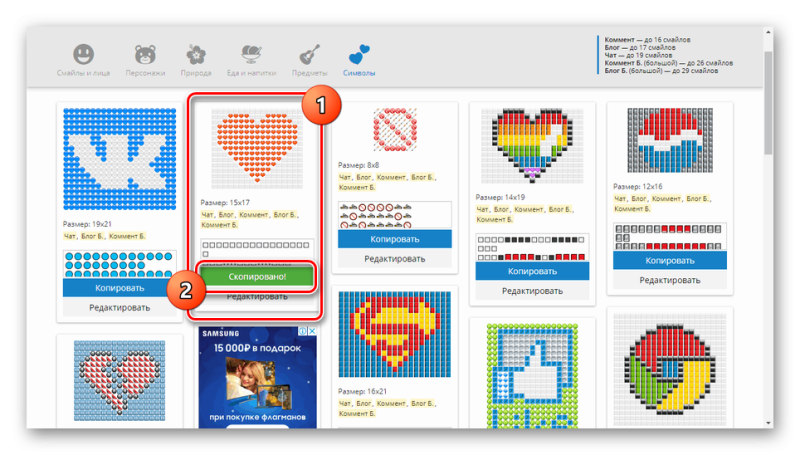Click the Размер: 15x17 label
The height and width of the screenshot is (455, 800).
point(225,203)
